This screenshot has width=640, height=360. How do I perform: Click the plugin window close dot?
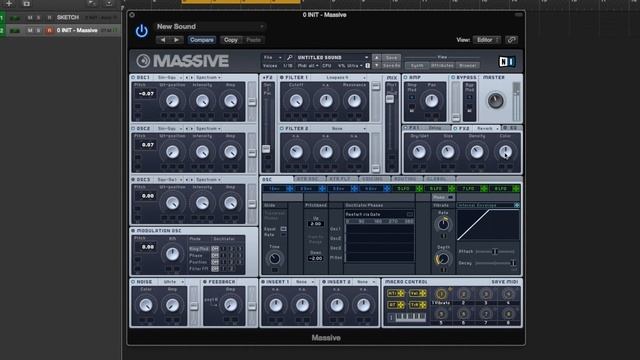click(x=132, y=15)
